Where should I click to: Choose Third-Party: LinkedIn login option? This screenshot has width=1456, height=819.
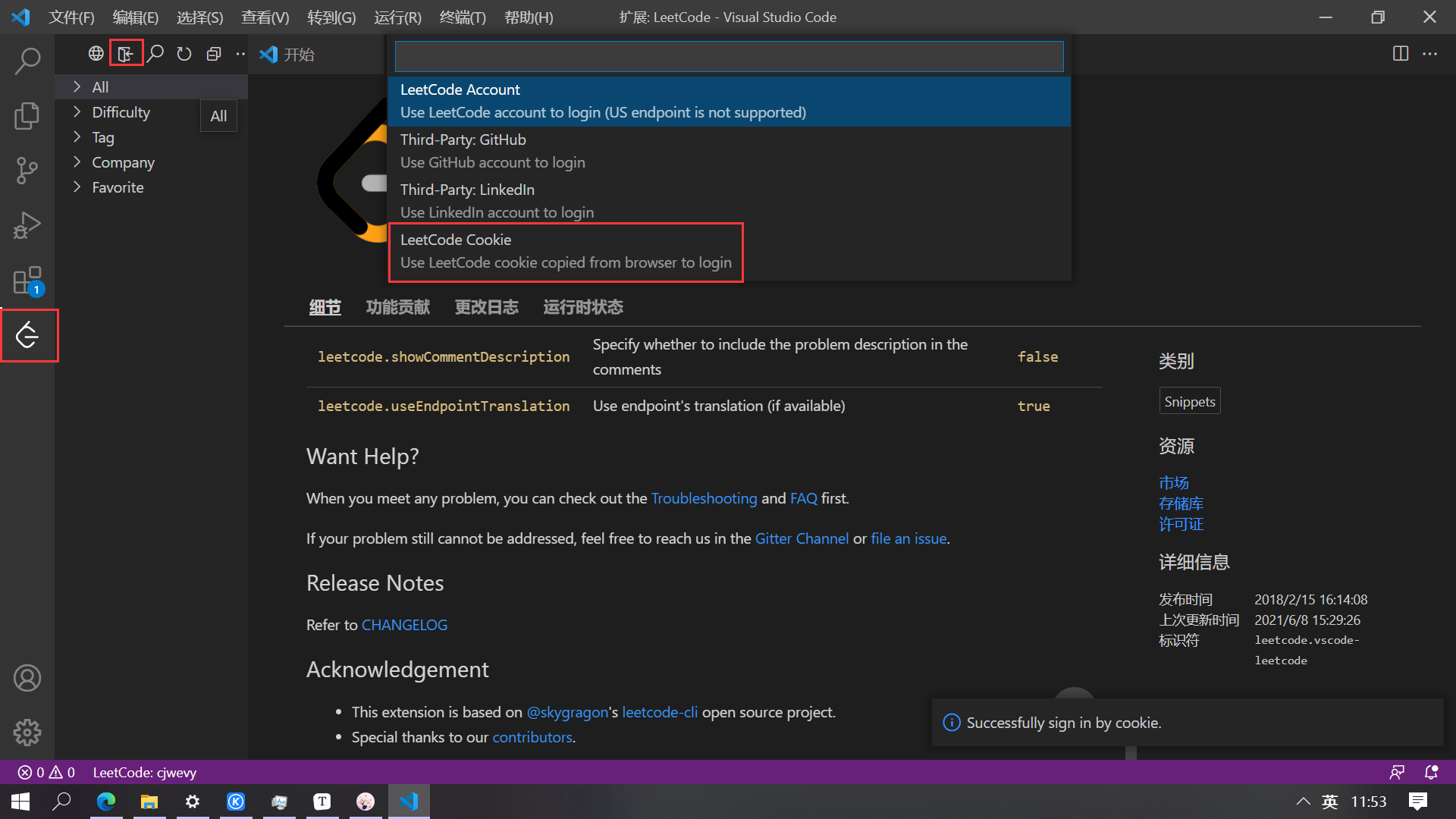730,201
